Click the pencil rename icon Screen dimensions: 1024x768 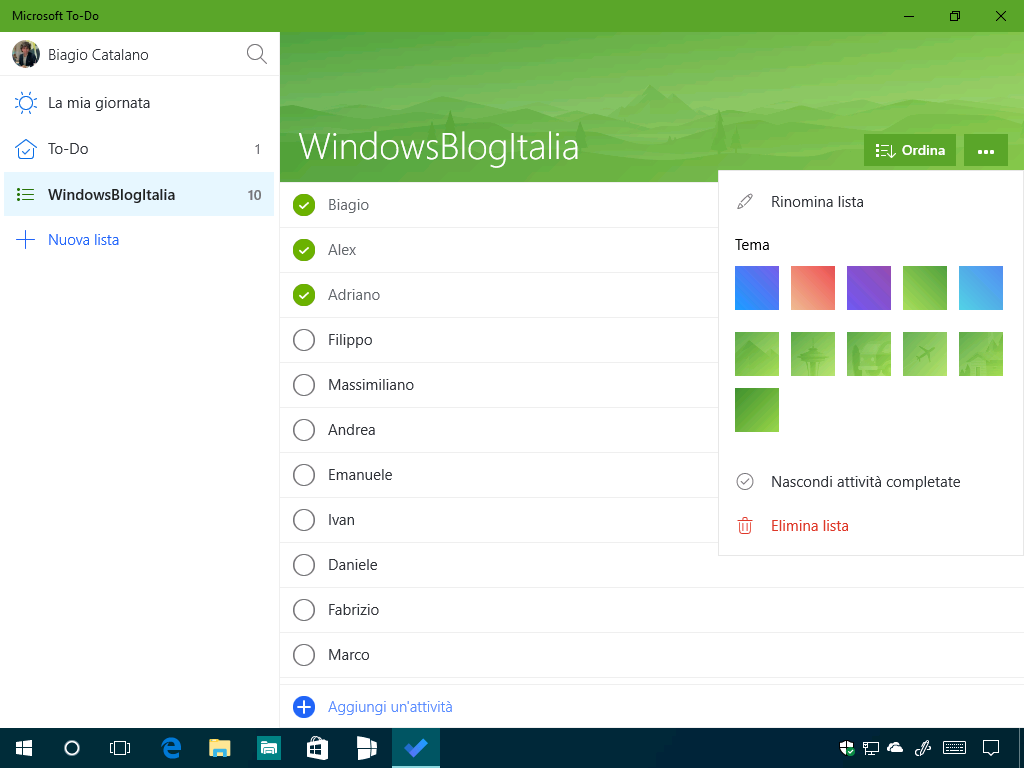744,202
